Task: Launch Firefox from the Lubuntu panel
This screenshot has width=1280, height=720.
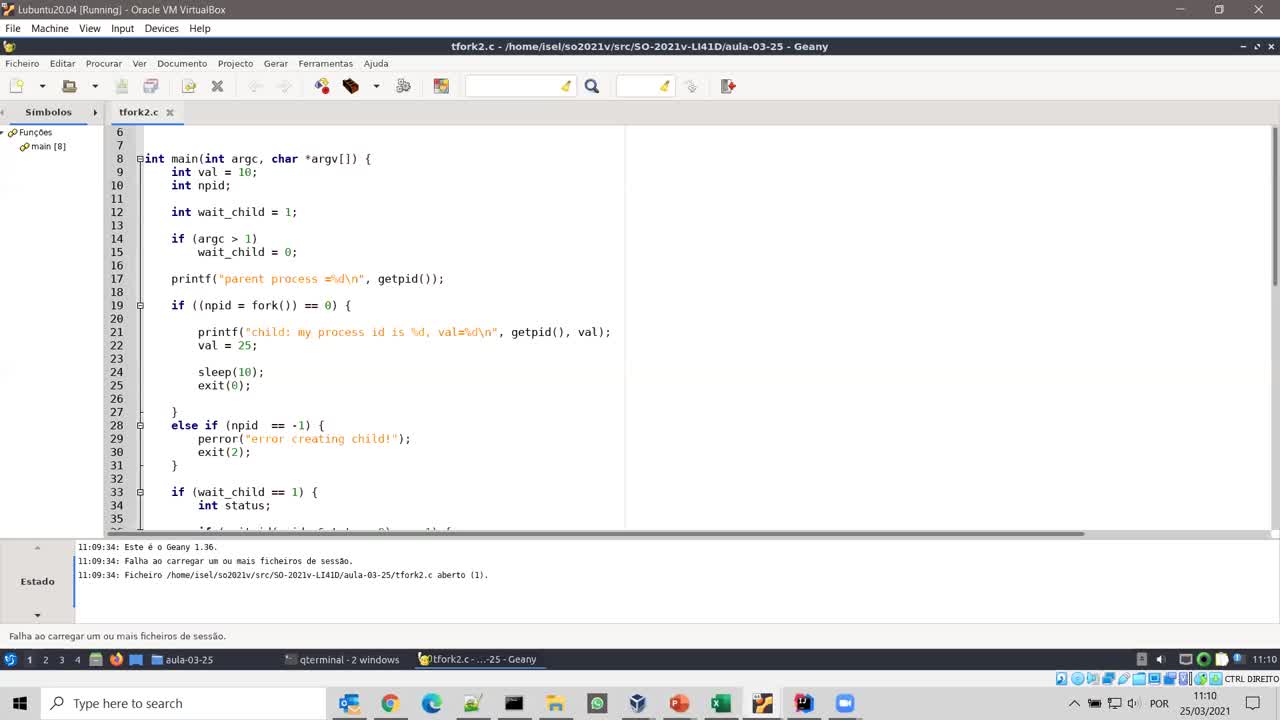Action: click(116, 659)
